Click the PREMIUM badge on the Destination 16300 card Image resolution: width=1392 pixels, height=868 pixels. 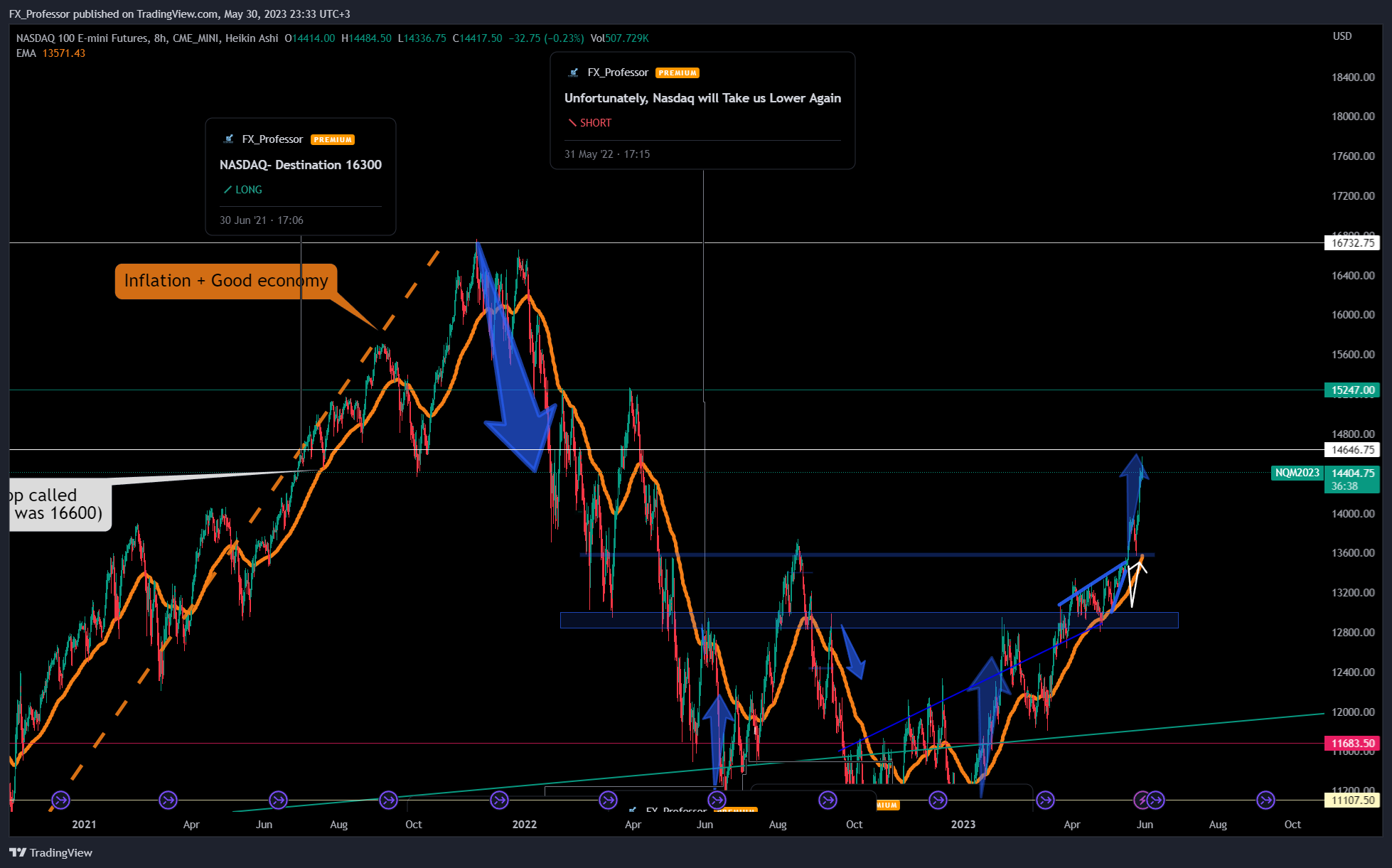tap(333, 139)
